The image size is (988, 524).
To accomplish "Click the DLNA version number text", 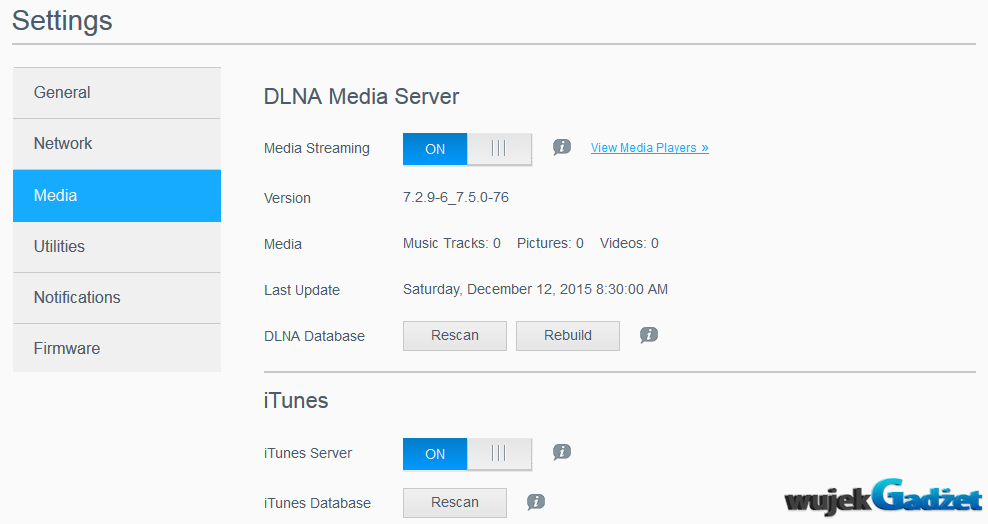I will coord(455,198).
